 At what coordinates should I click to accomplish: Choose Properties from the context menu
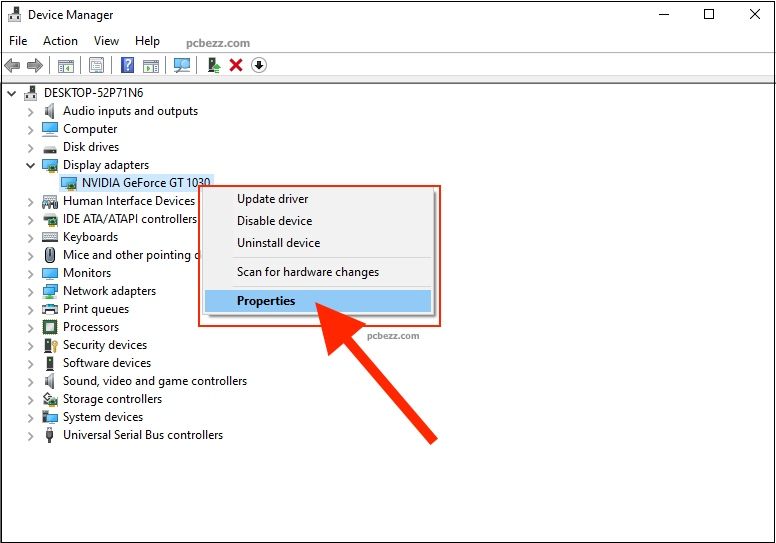[266, 301]
